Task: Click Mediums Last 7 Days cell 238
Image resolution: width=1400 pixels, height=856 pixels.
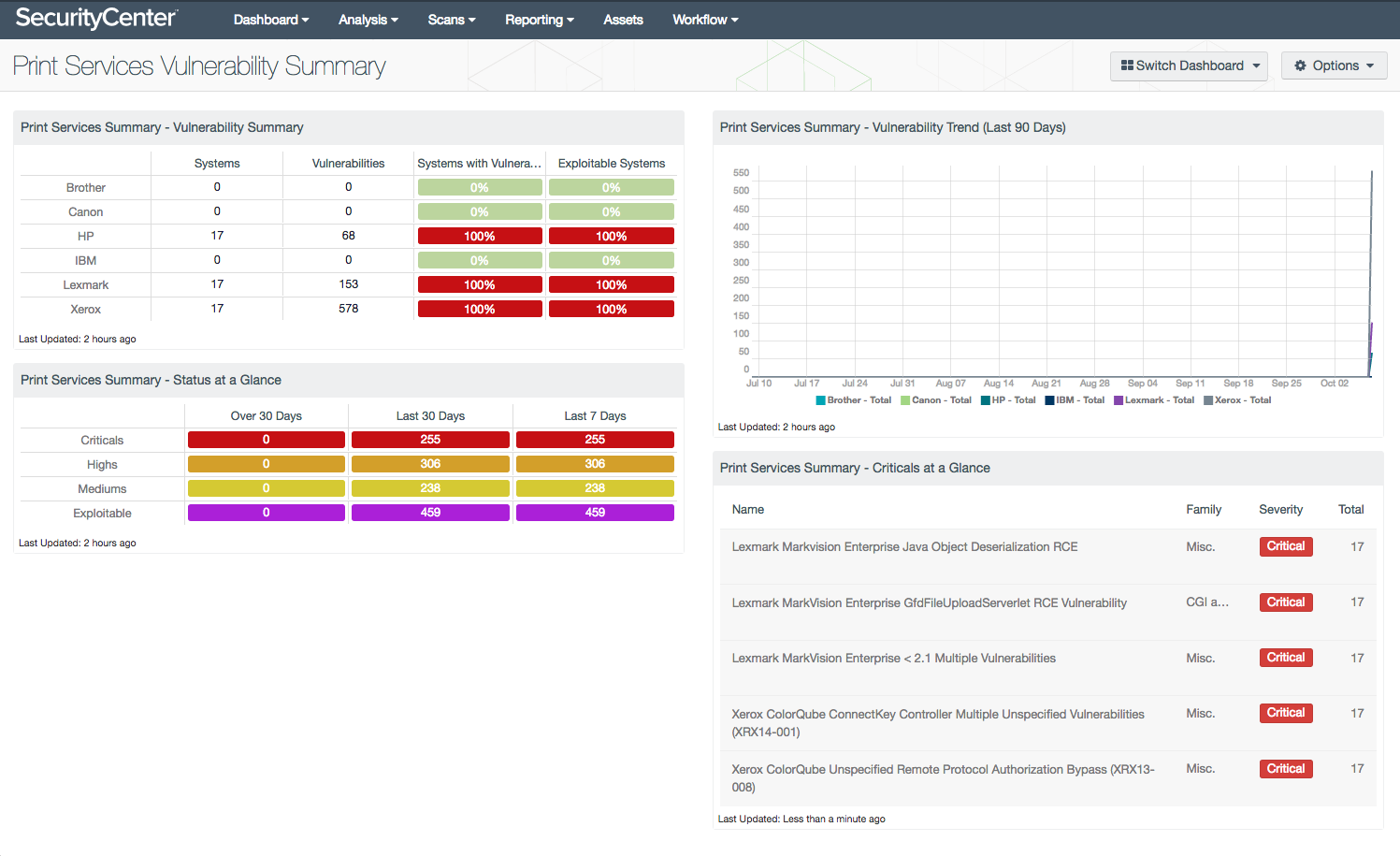Action: point(595,488)
